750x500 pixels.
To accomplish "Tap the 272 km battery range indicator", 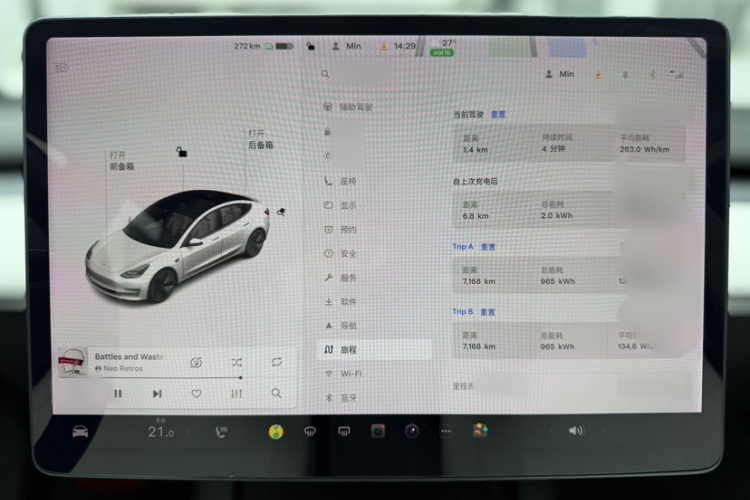I will click(263, 46).
